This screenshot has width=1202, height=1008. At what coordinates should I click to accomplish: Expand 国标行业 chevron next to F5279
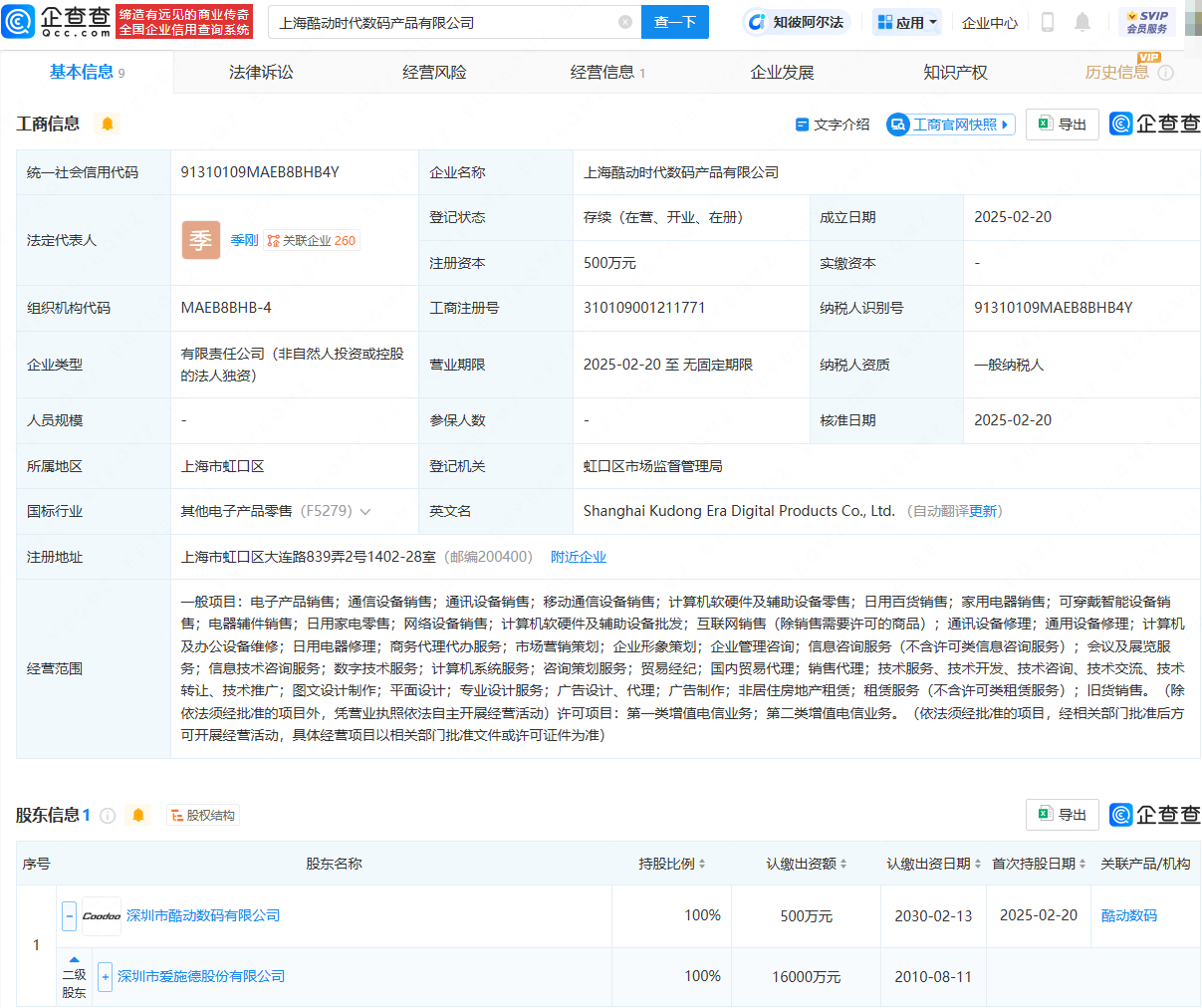tap(365, 512)
